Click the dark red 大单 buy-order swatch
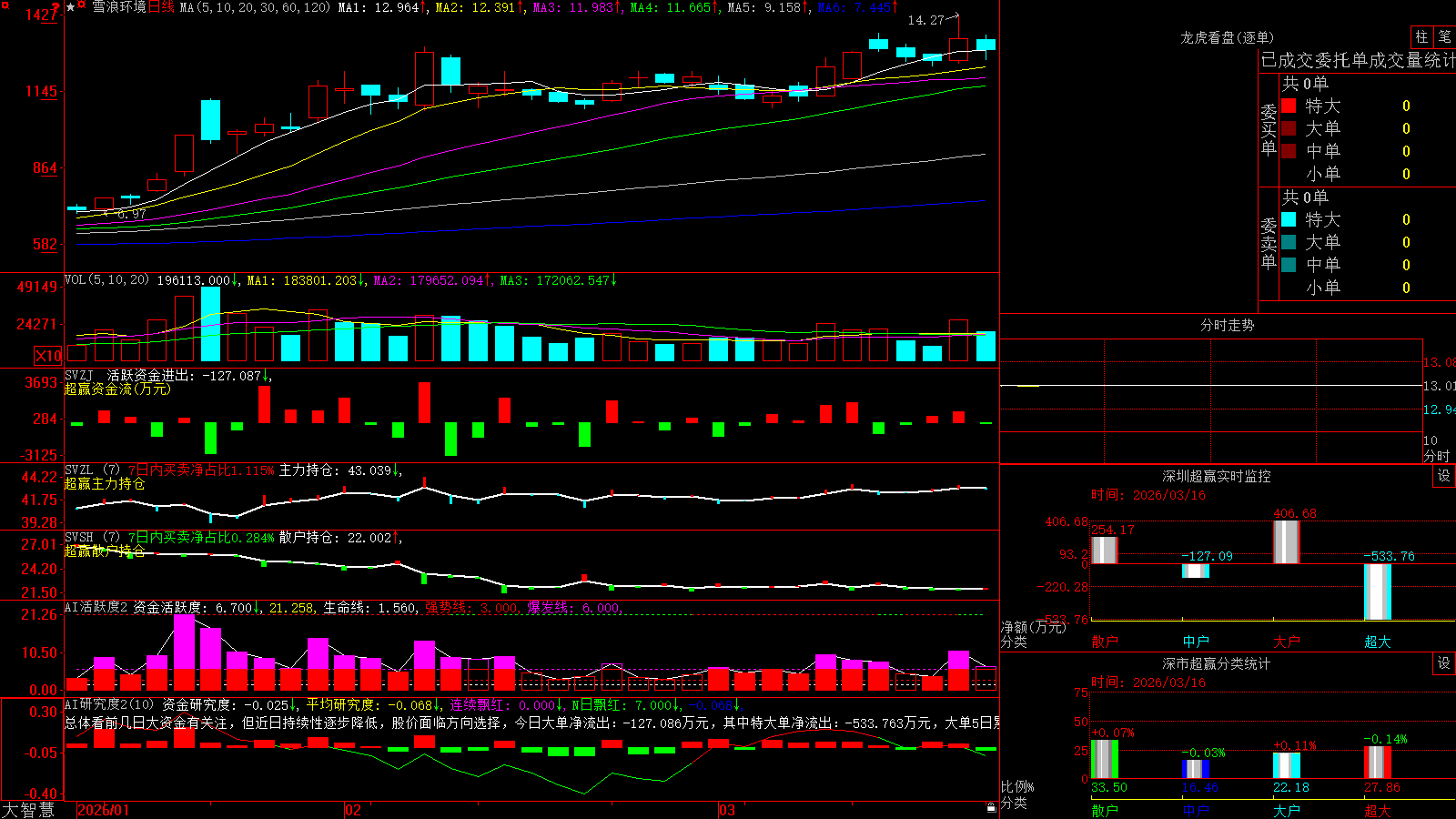Screen dimensions: 1456x819 (1289, 128)
